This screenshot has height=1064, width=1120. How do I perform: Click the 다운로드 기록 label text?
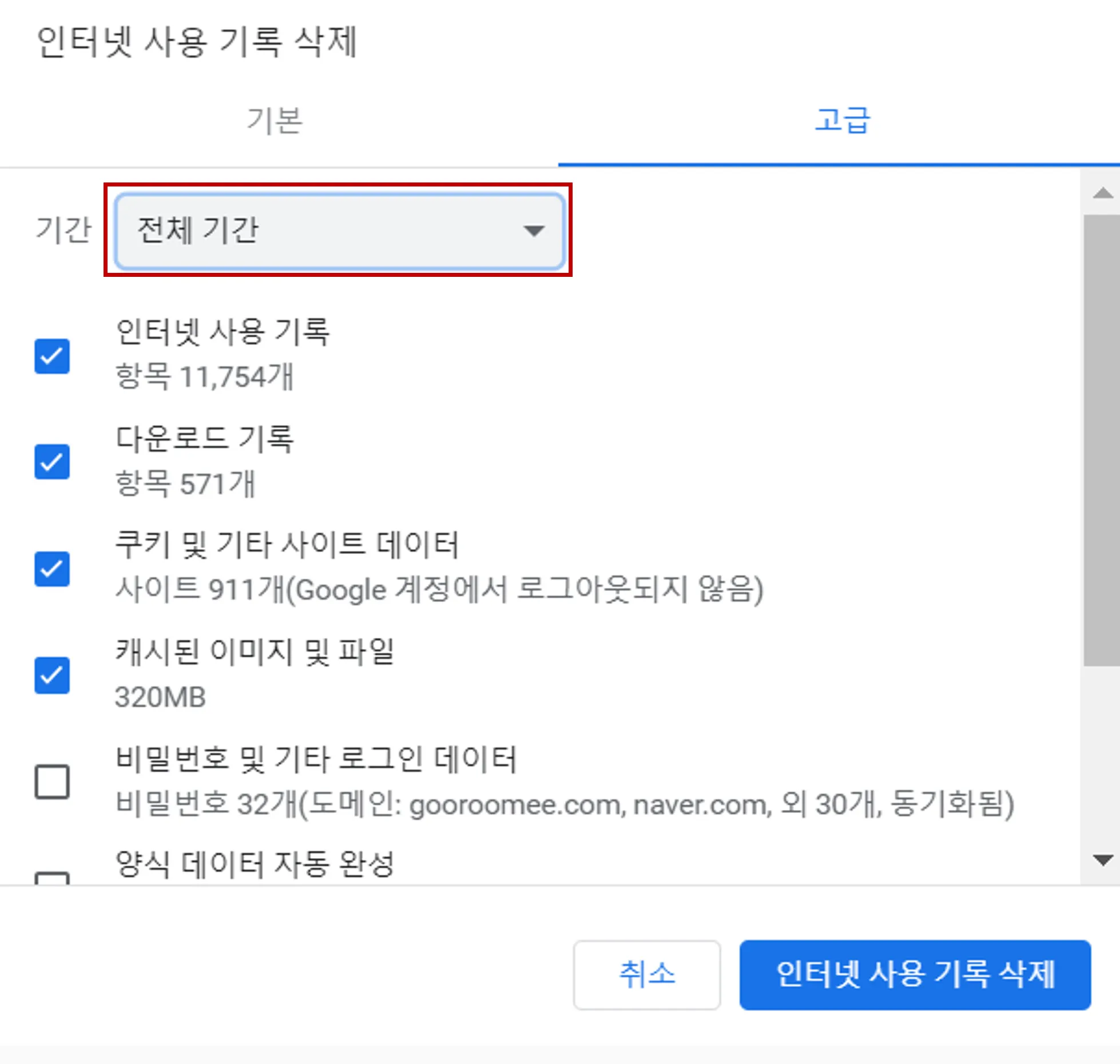tap(205, 439)
